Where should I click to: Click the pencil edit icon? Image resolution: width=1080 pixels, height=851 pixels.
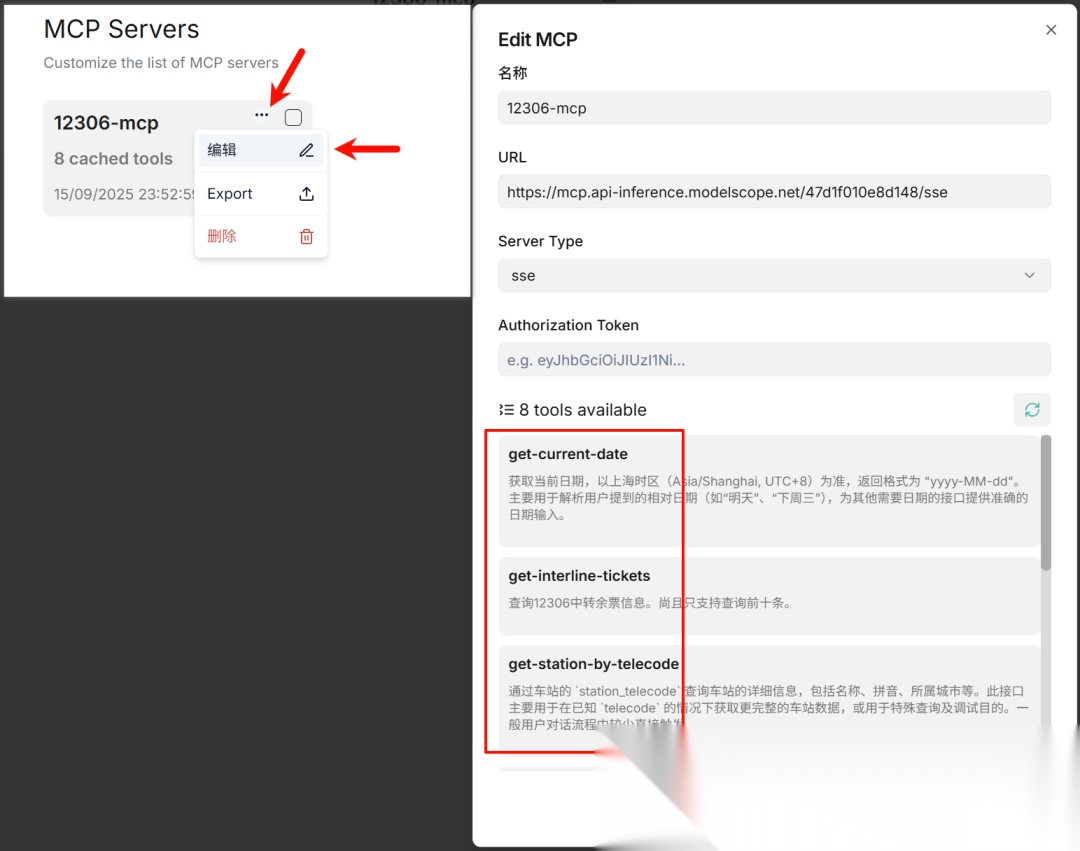307,150
